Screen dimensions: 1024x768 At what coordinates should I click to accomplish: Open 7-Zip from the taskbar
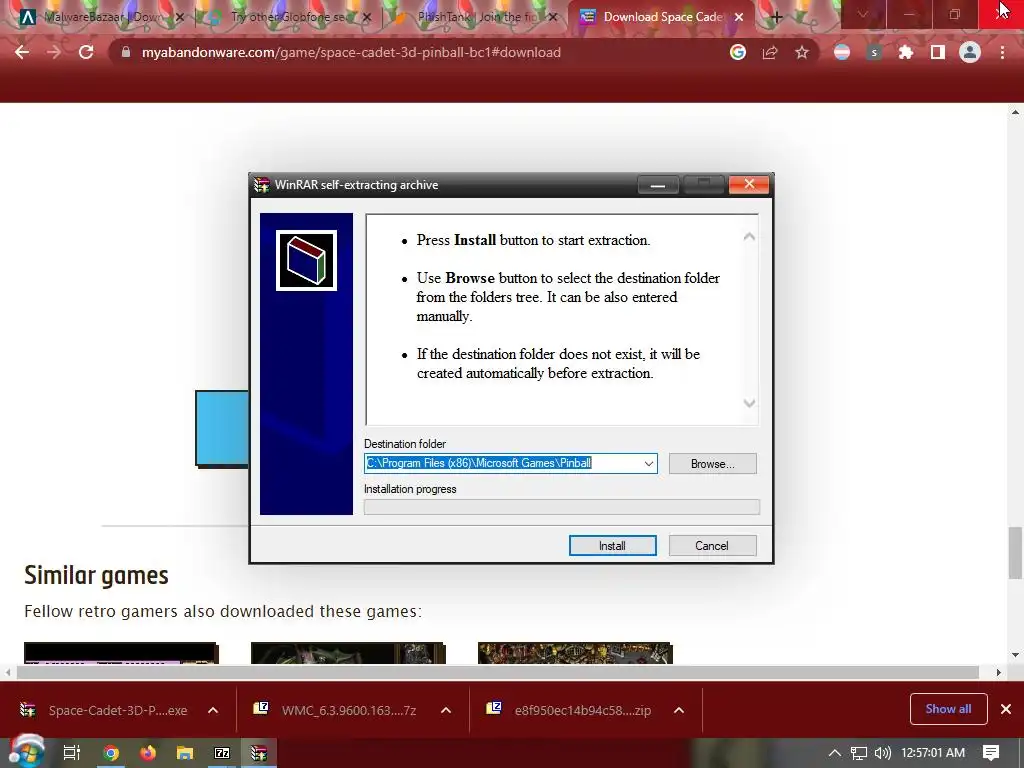(x=222, y=753)
